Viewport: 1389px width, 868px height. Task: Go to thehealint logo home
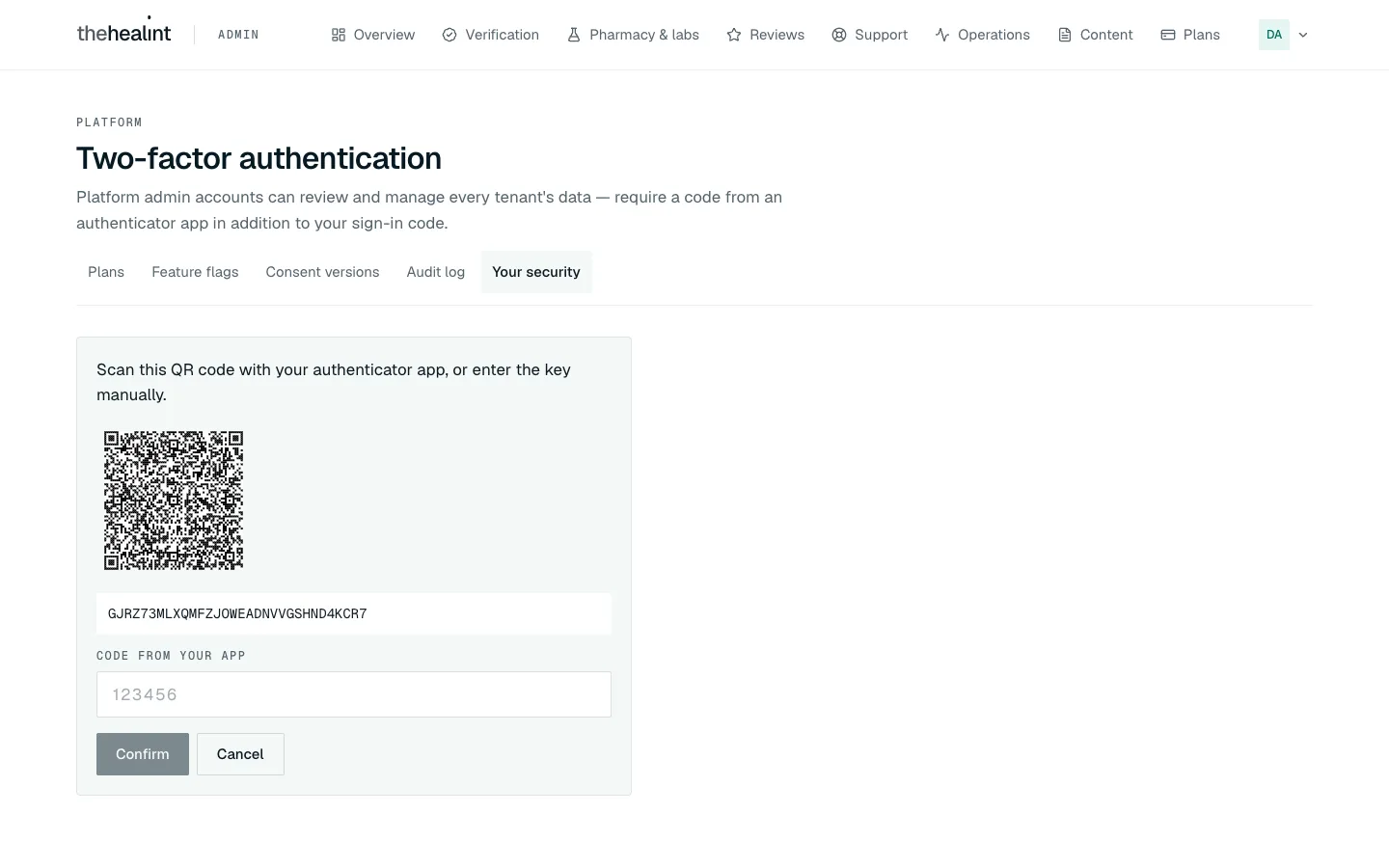pos(123,33)
